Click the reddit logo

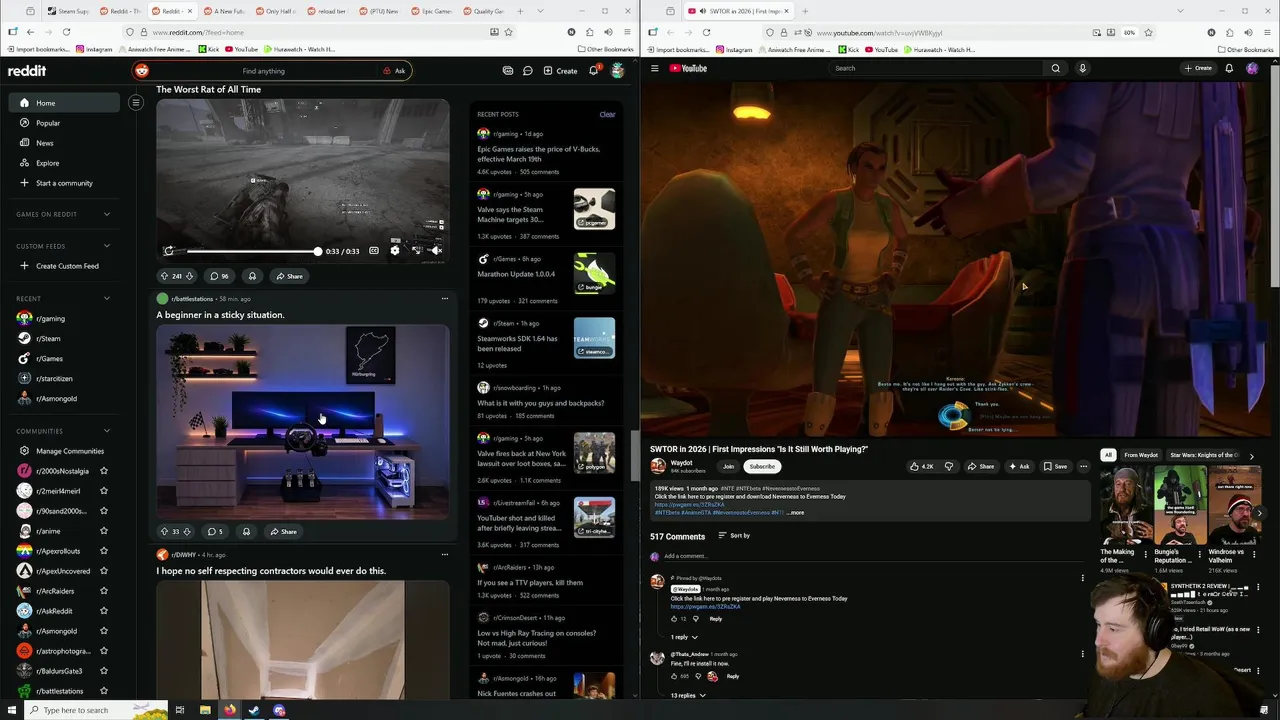(27, 71)
